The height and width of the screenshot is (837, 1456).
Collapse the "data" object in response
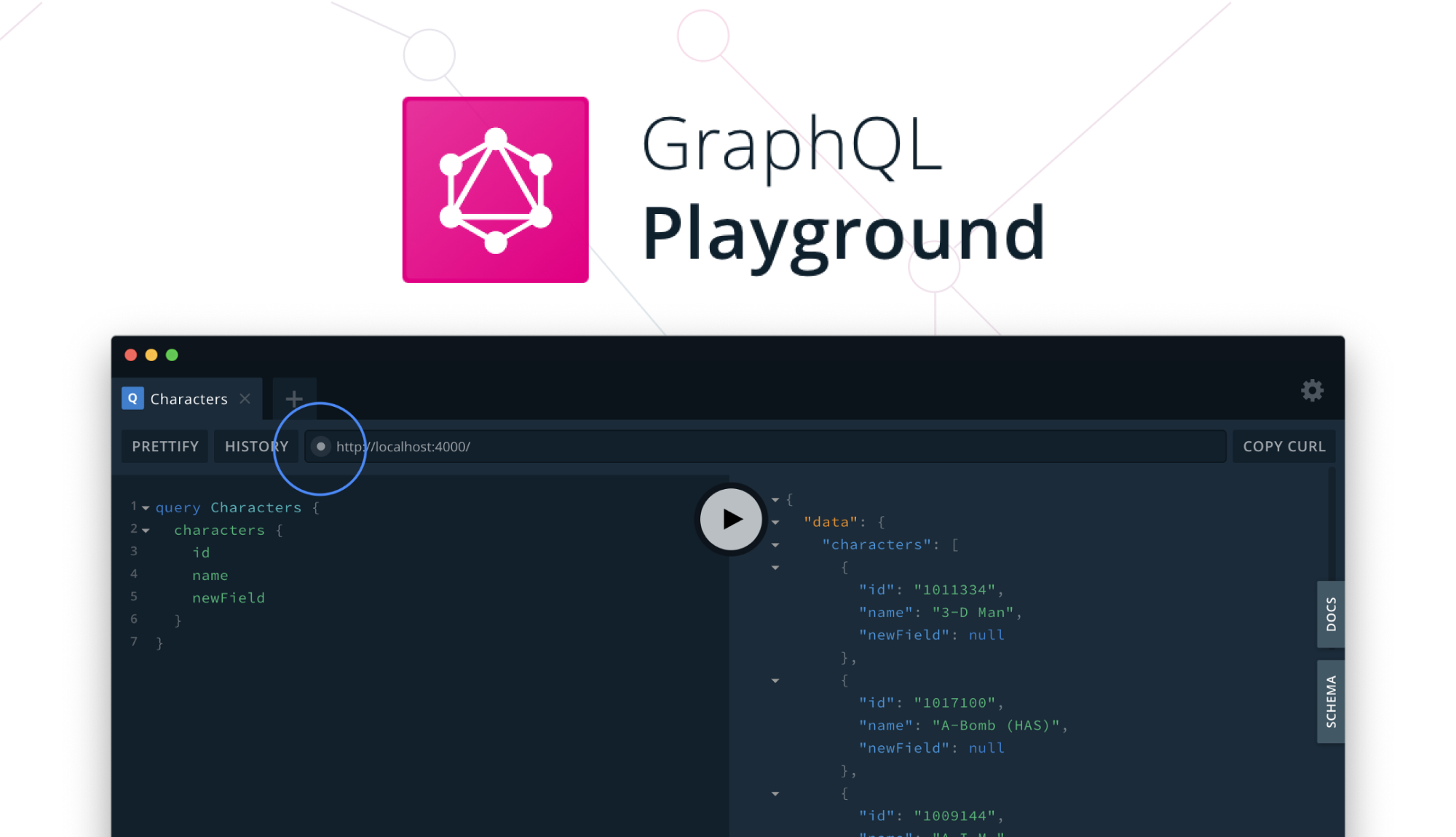pyautogui.click(x=775, y=523)
